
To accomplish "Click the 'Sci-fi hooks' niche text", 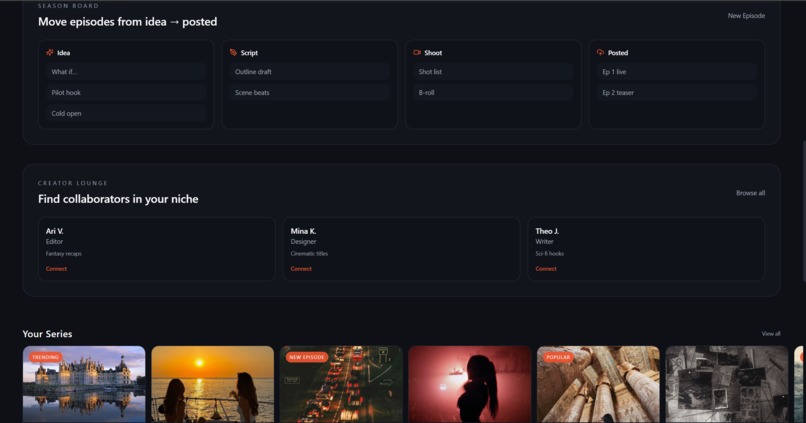I will tap(549, 254).
